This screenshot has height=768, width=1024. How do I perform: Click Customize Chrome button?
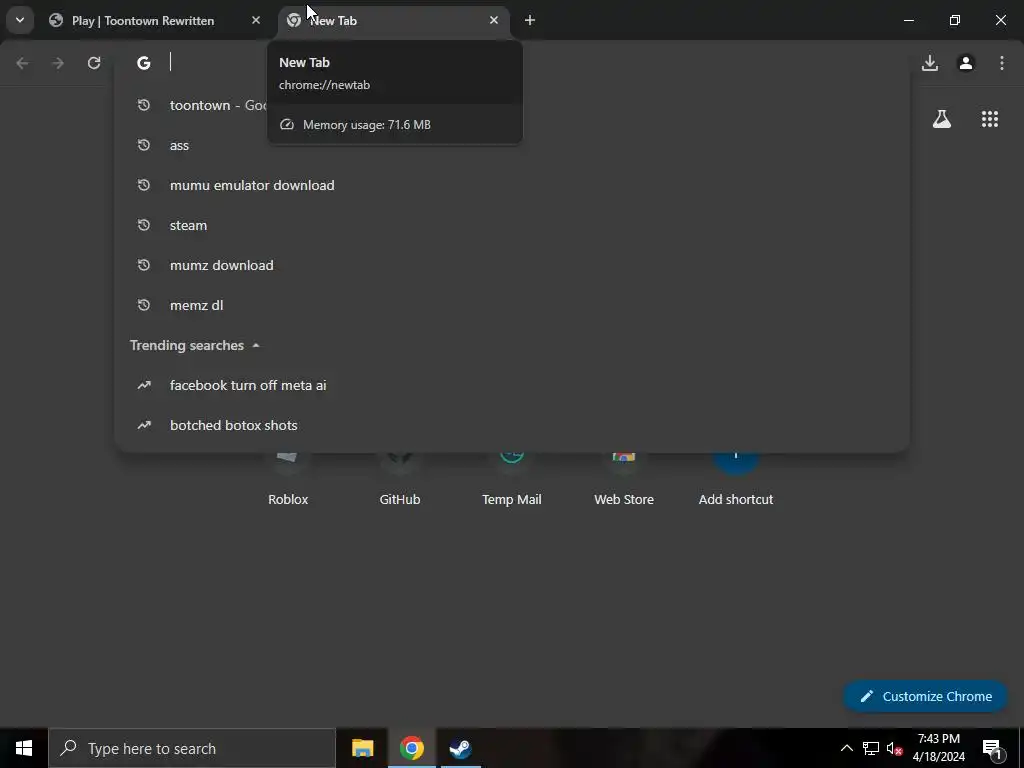point(926,696)
